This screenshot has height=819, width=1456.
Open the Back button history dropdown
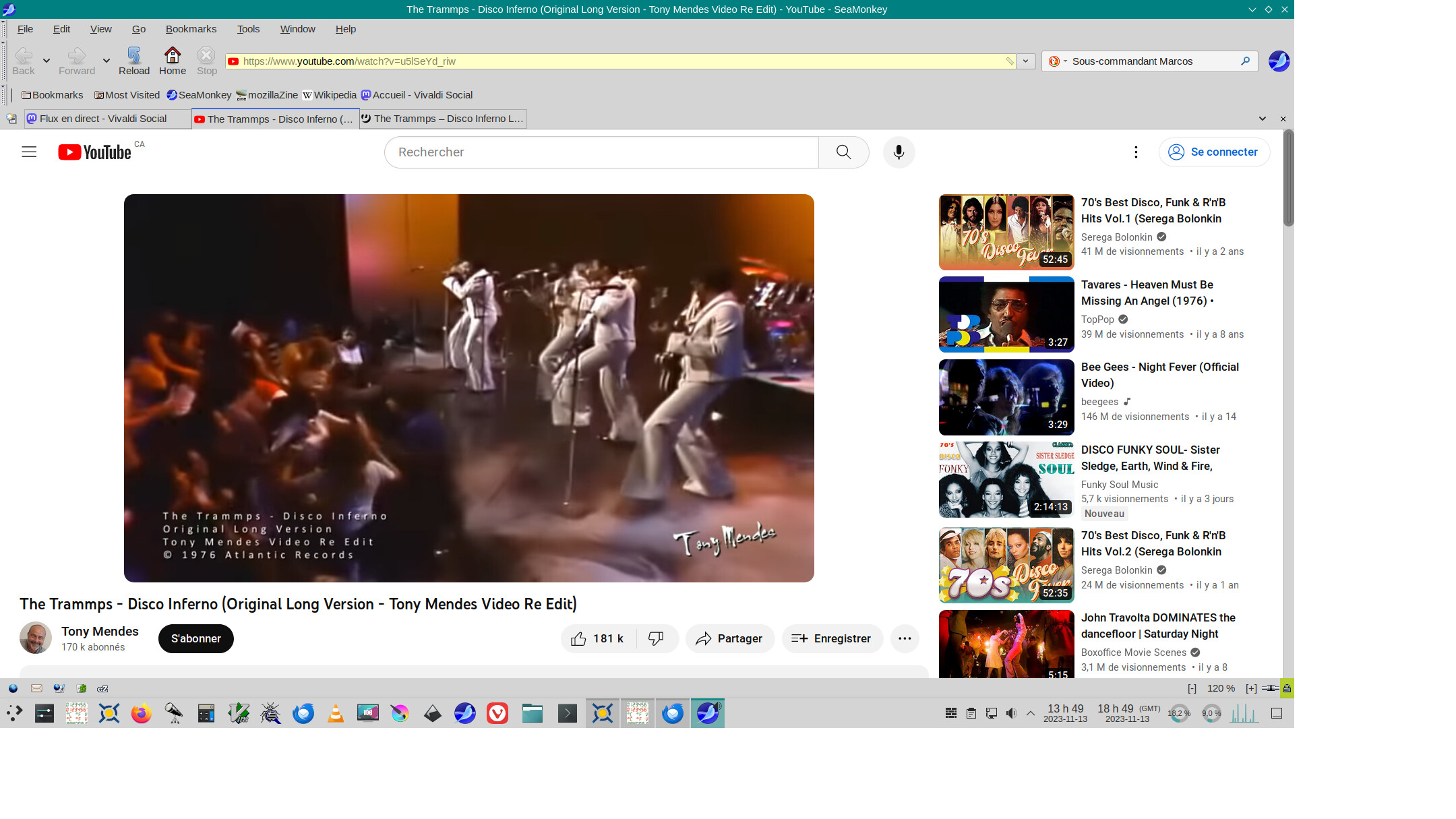47,61
